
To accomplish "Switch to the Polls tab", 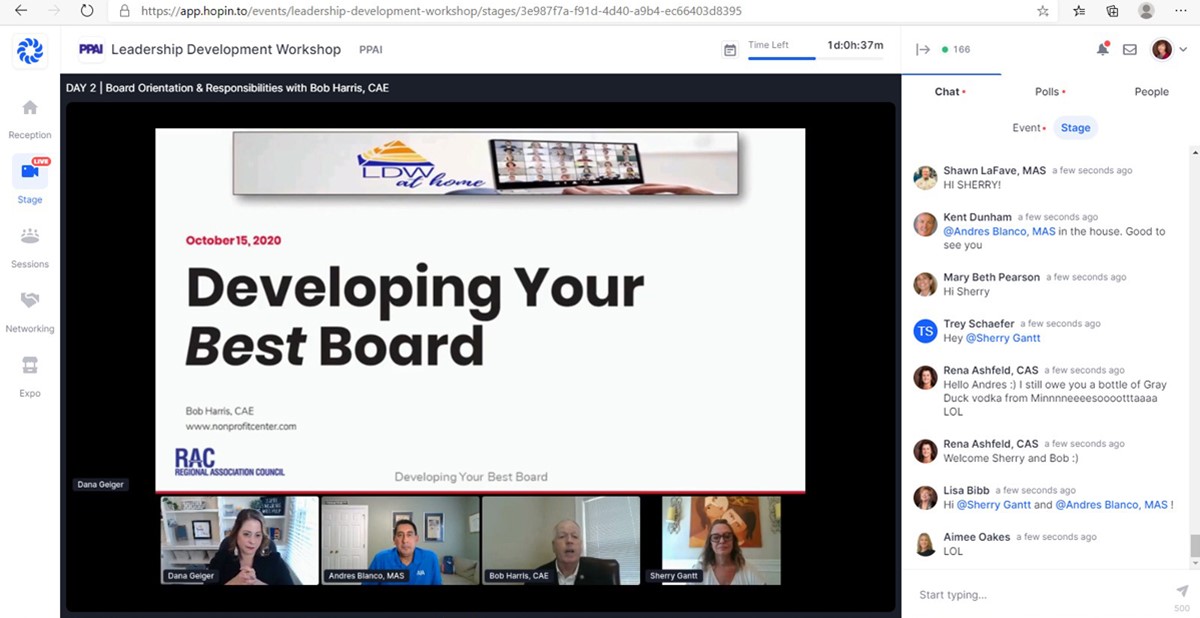I will click(x=1048, y=92).
